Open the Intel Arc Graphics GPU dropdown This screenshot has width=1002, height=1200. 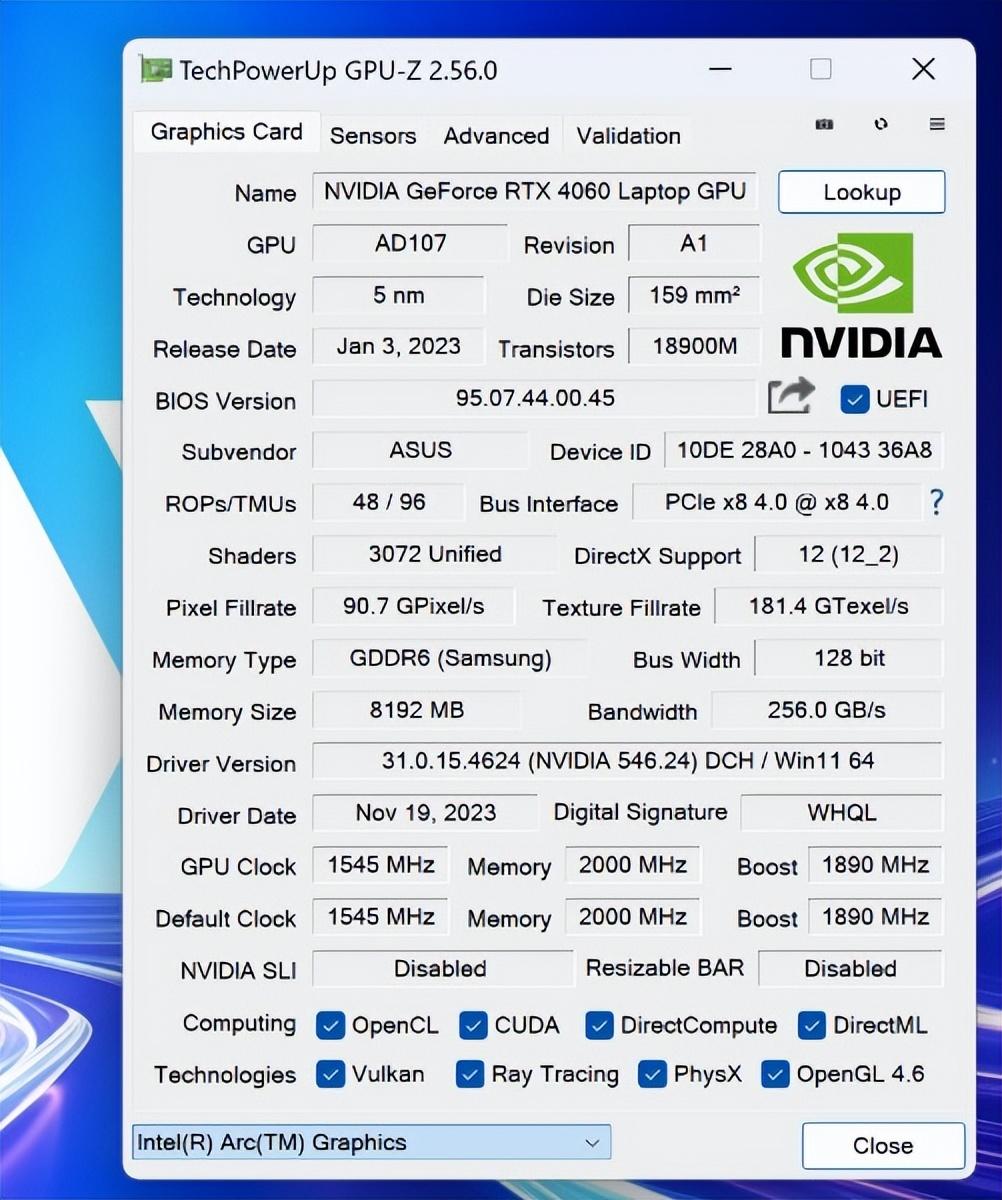pyautogui.click(x=371, y=1142)
